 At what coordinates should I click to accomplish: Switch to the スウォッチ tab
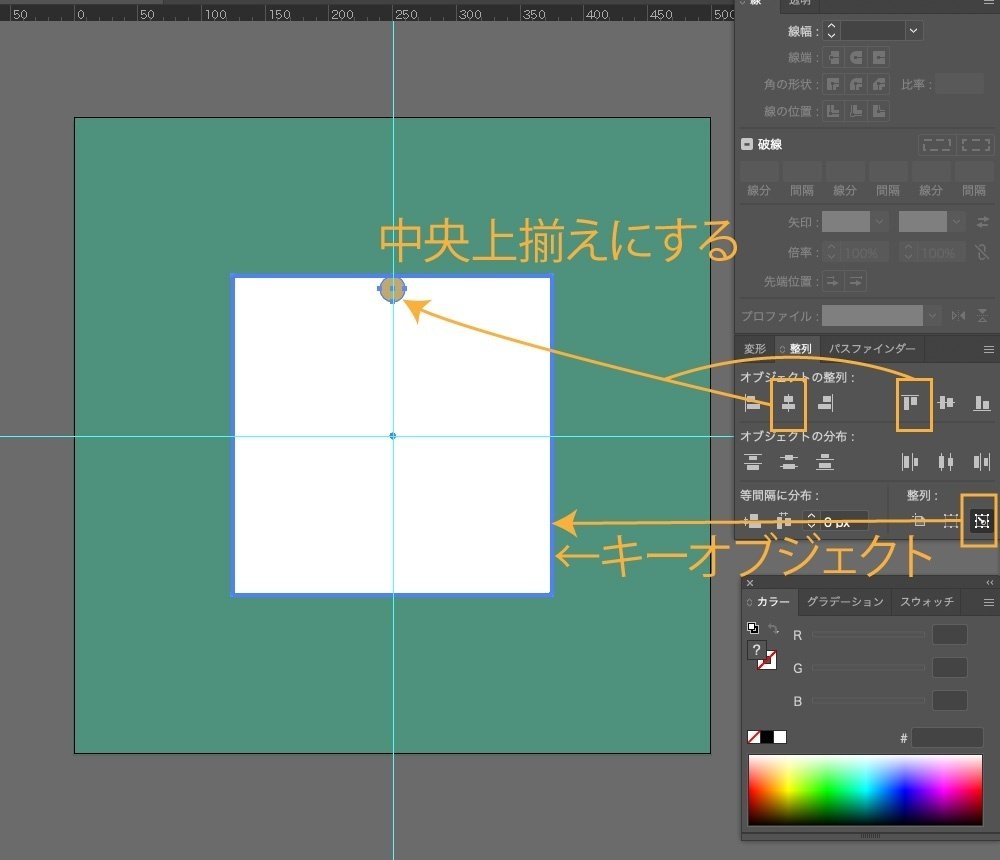(x=927, y=602)
